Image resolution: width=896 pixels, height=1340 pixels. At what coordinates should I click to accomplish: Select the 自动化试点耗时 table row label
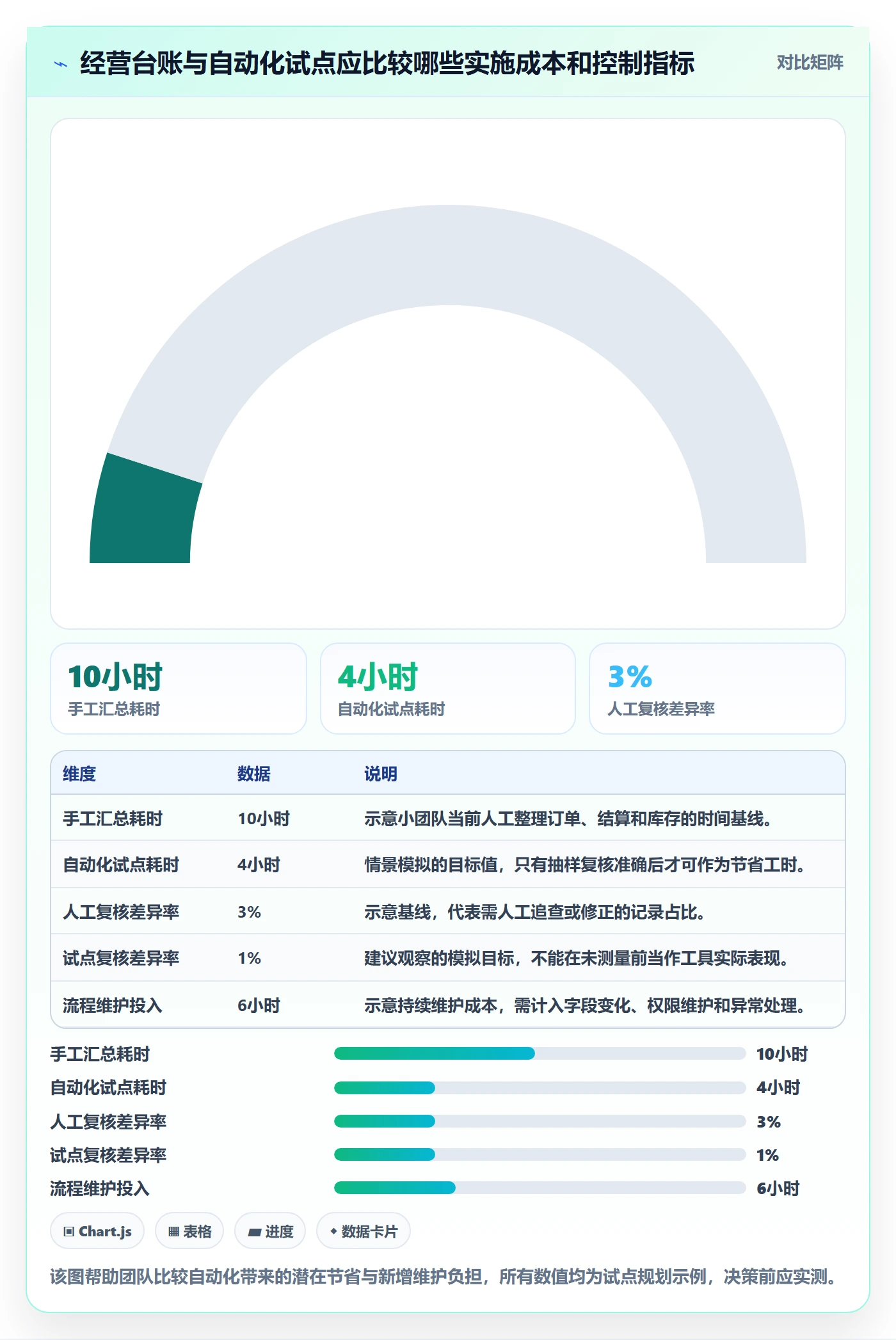(x=121, y=865)
